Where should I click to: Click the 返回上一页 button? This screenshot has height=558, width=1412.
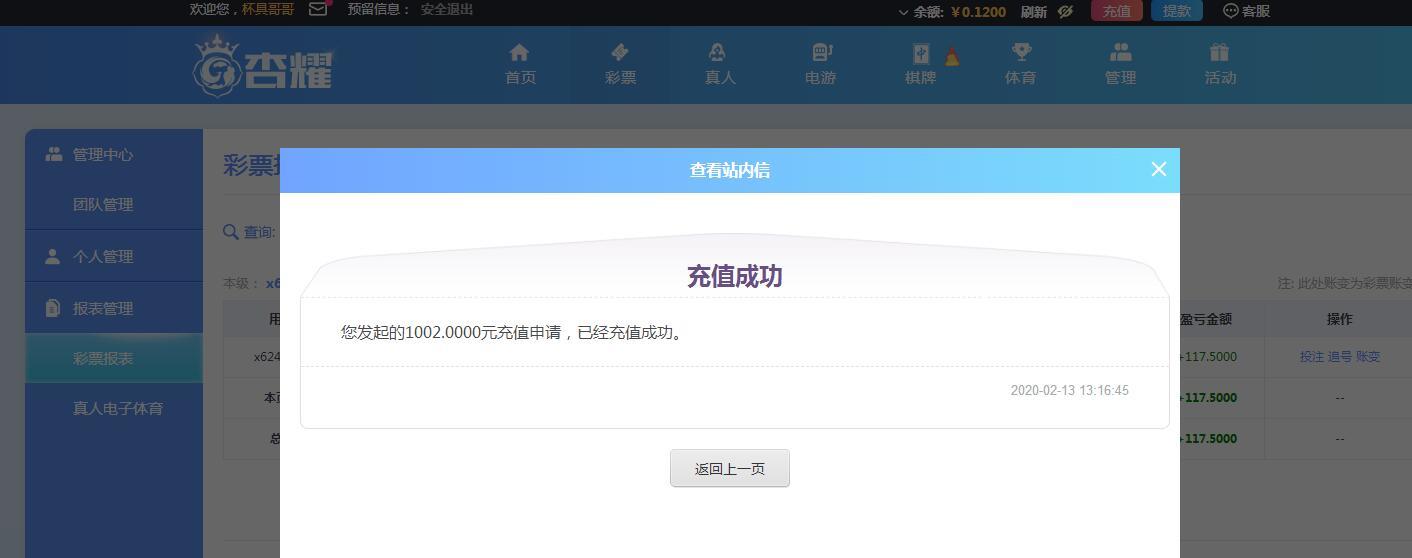click(729, 468)
